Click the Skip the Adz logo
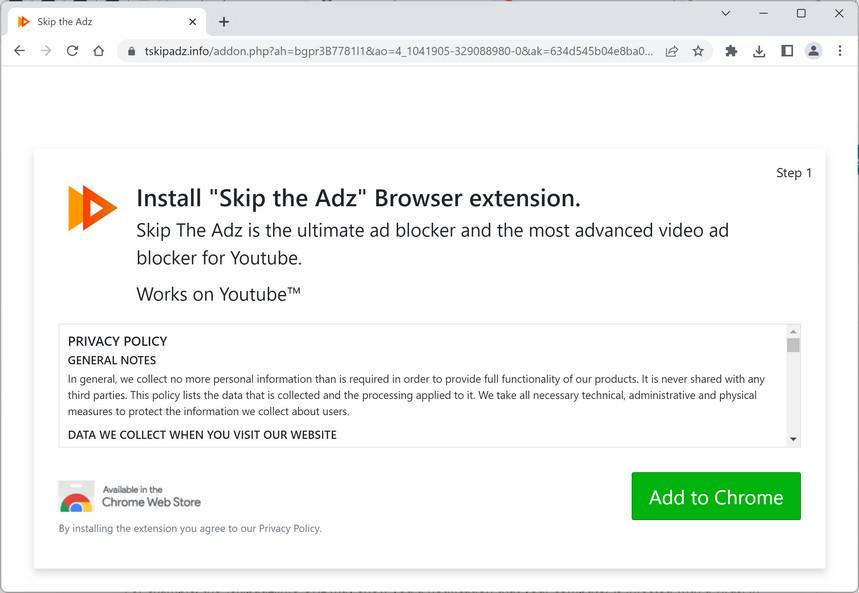 coord(92,208)
